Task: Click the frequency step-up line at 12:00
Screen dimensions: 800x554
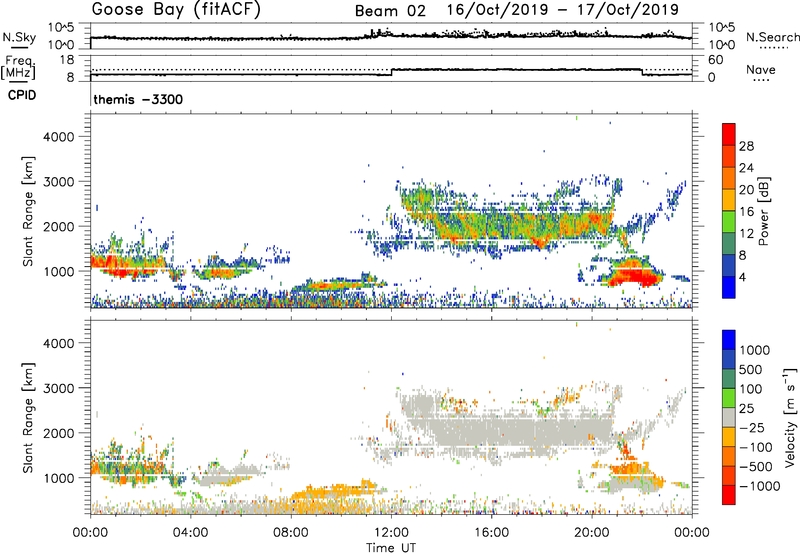Action: [x=391, y=72]
